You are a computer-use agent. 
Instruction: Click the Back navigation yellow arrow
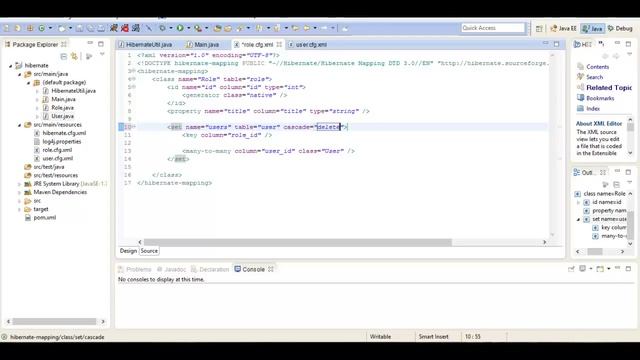point(306,28)
